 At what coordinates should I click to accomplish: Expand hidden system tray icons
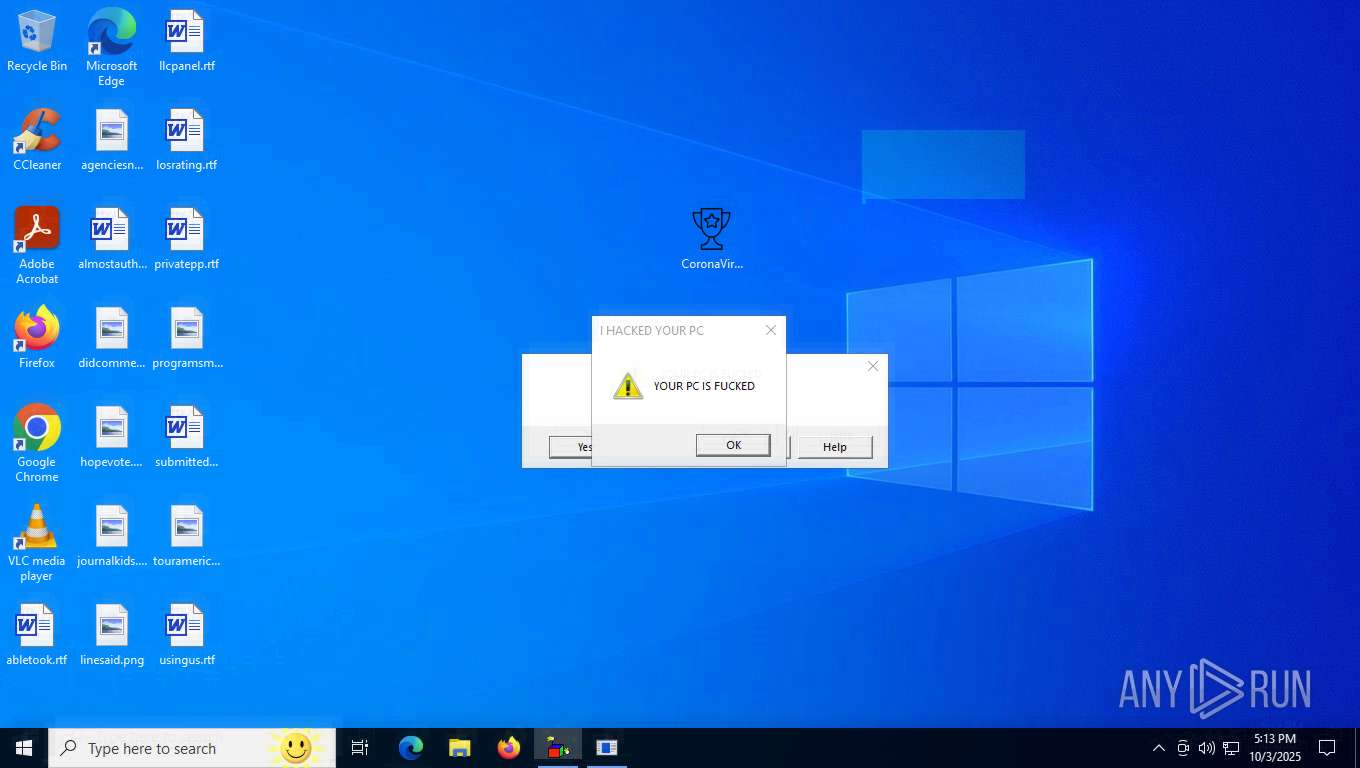(1159, 748)
